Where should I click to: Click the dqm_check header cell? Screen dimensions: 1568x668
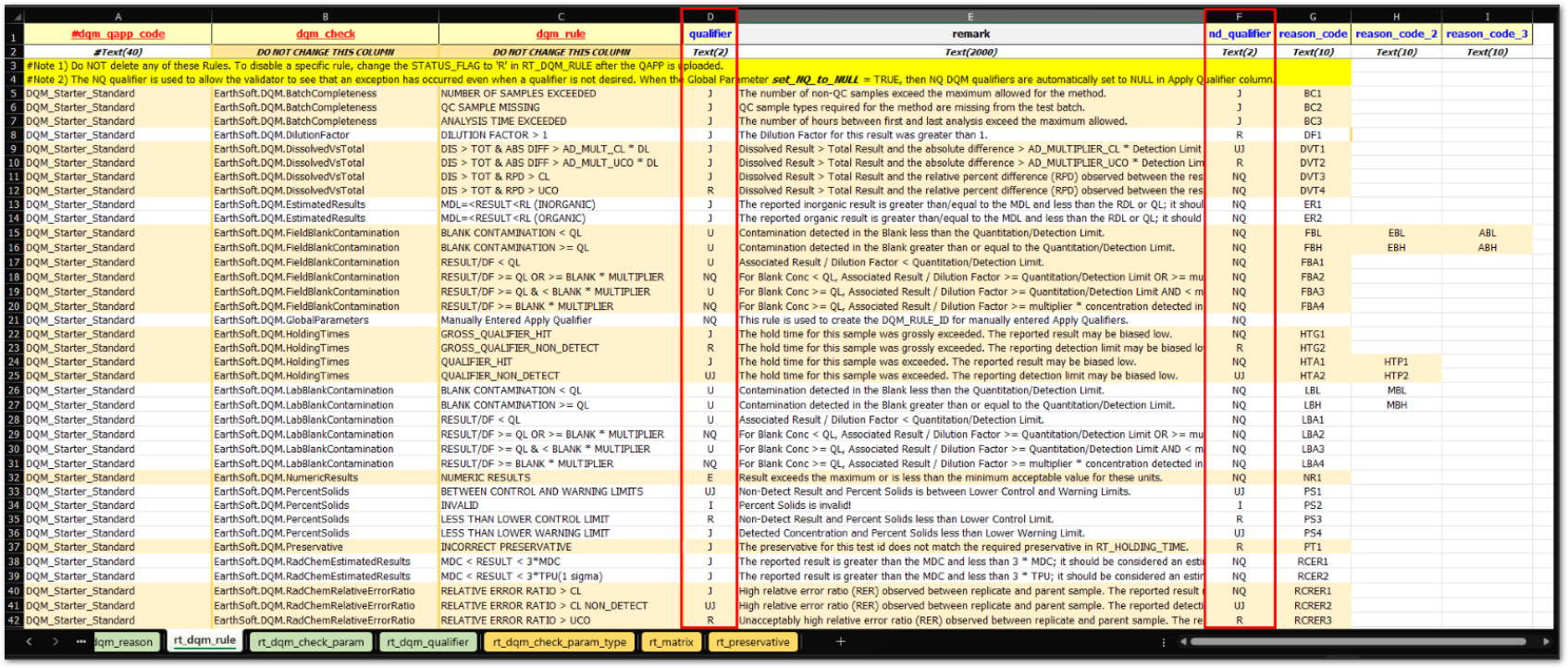pyautogui.click(x=325, y=34)
